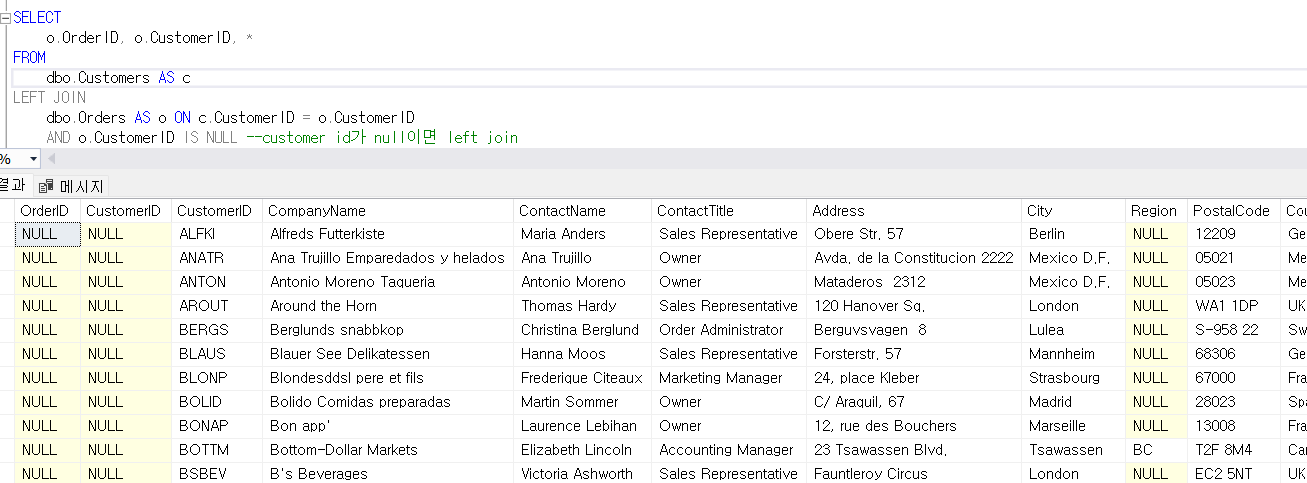Click the Berglunds snabbkop cell
The image size is (1307, 483).
(x=388, y=330)
